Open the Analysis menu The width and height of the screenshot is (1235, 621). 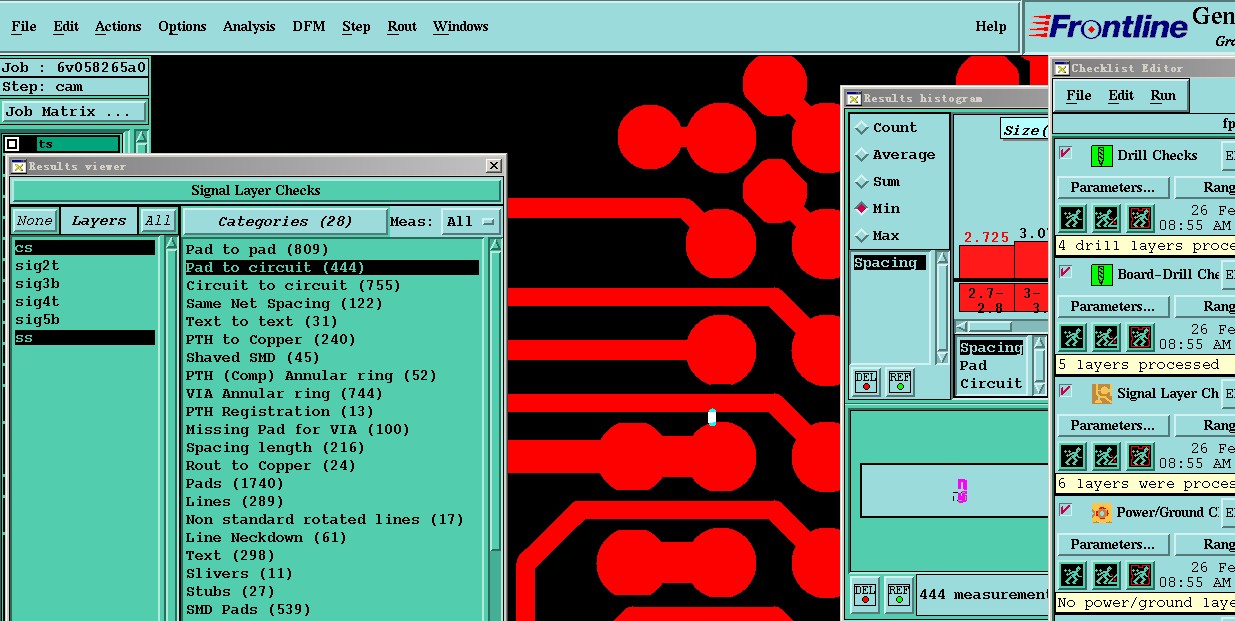point(249,27)
